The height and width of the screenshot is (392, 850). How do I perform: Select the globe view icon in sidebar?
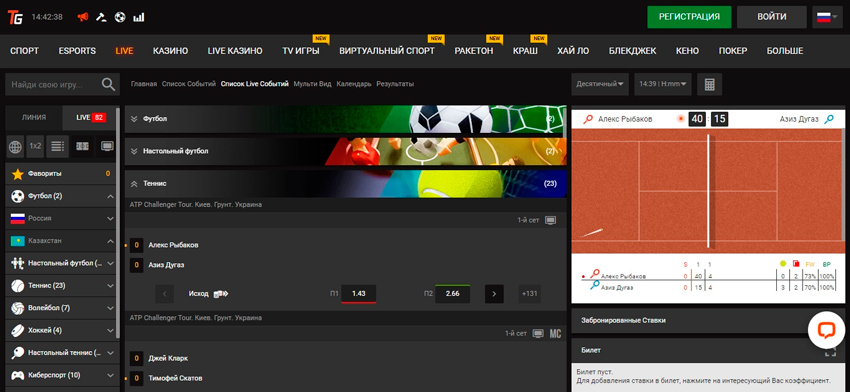click(x=16, y=146)
